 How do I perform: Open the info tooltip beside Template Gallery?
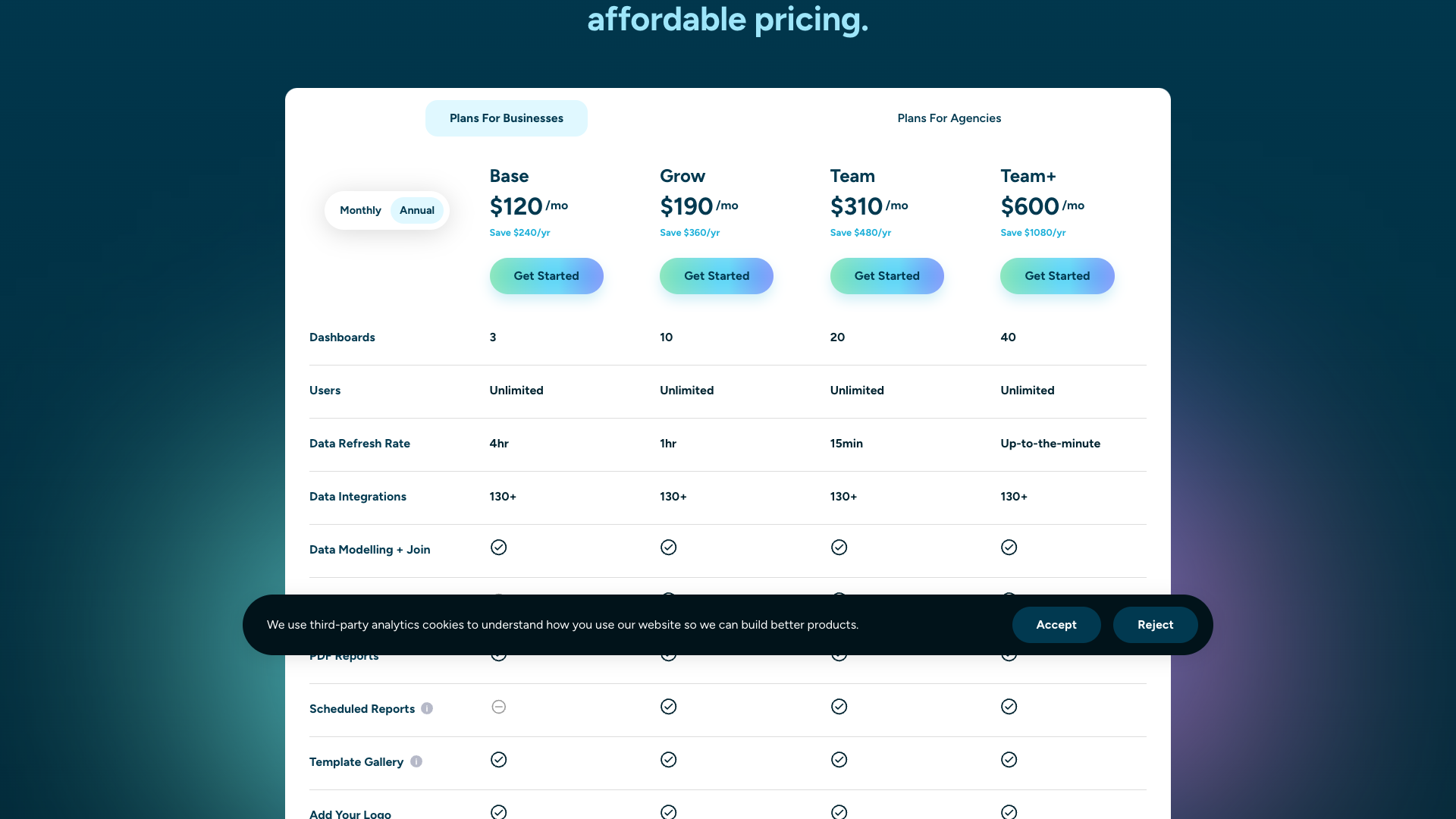[417, 761]
